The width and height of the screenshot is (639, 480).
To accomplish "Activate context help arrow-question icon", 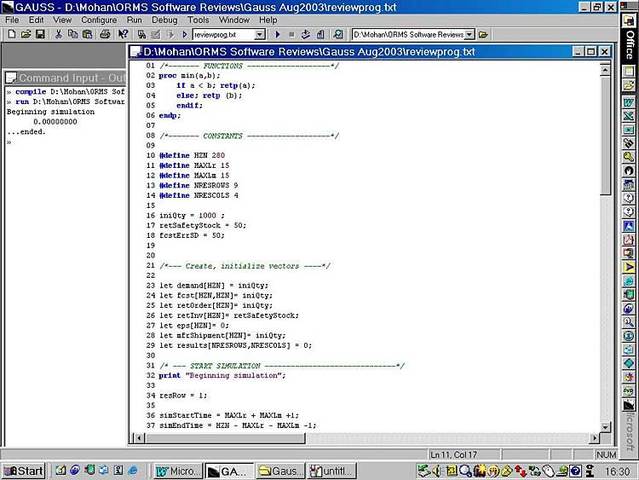I will point(123,34).
